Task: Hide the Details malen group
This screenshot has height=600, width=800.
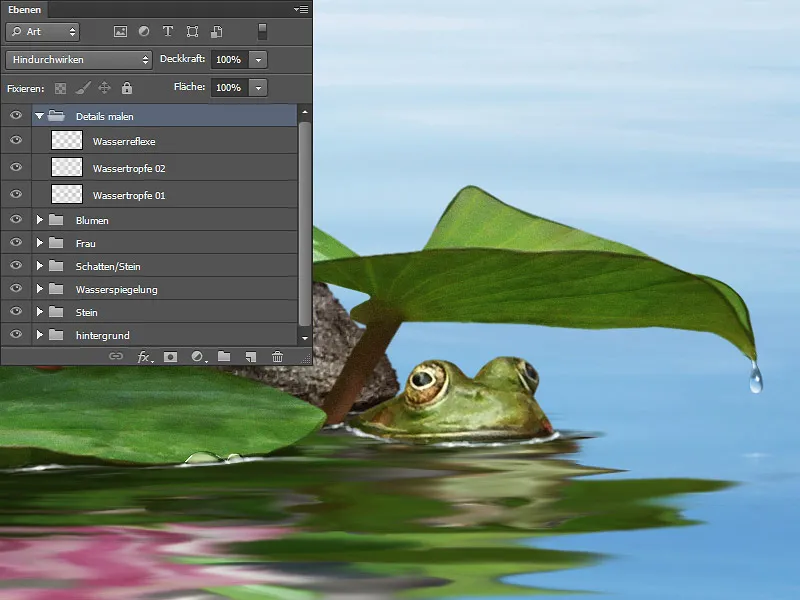Action: pyautogui.click(x=16, y=115)
